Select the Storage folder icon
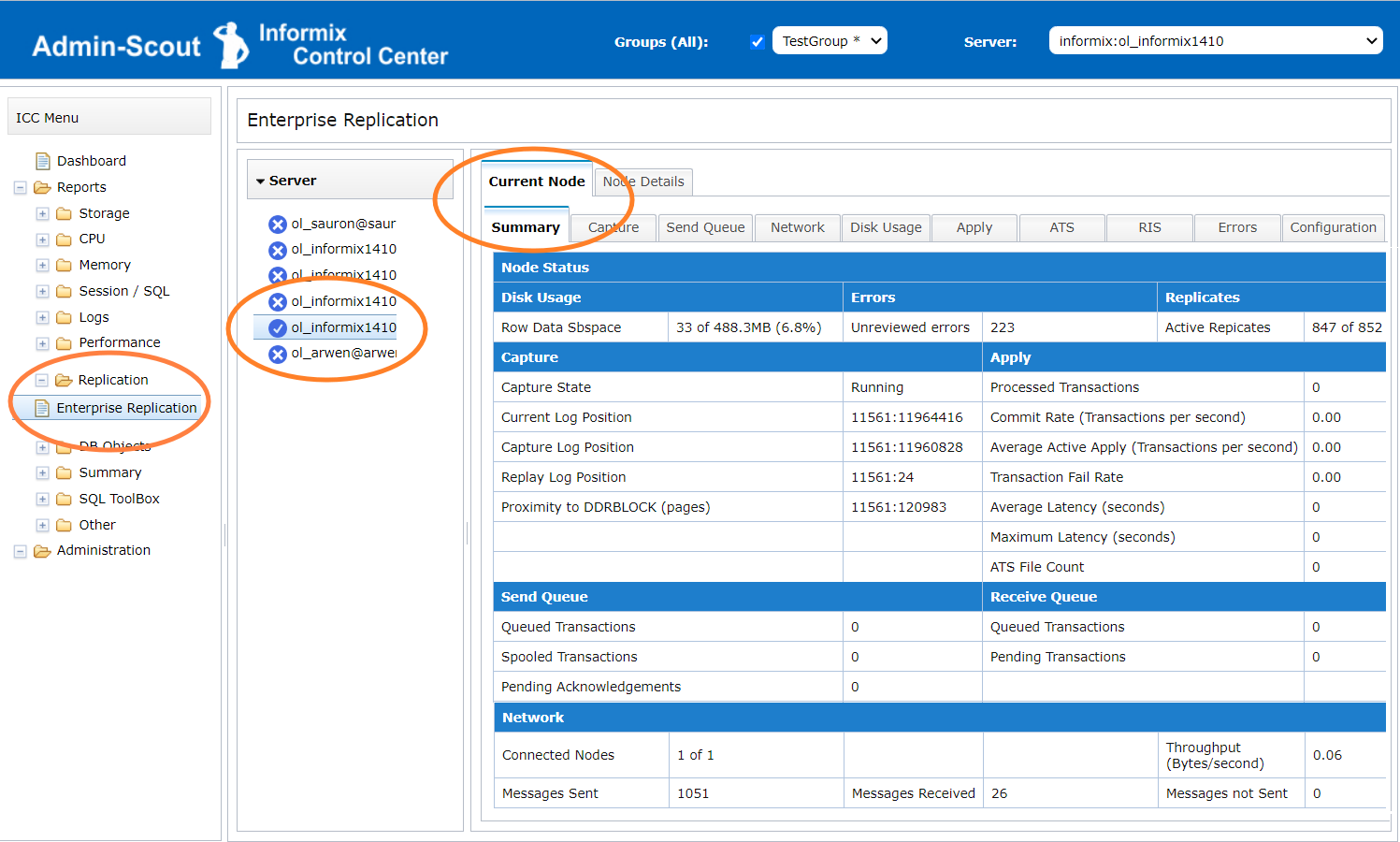 [64, 213]
